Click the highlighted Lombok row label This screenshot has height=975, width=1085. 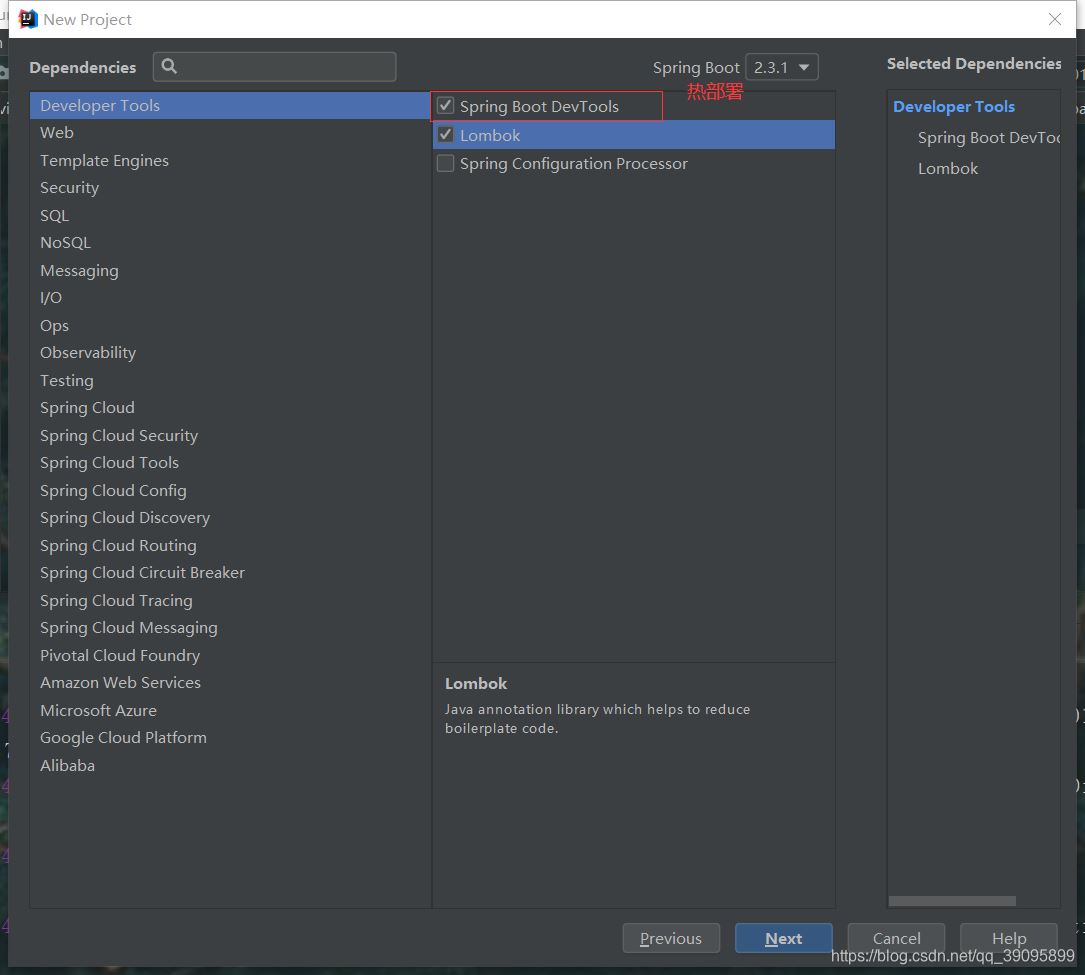click(490, 136)
